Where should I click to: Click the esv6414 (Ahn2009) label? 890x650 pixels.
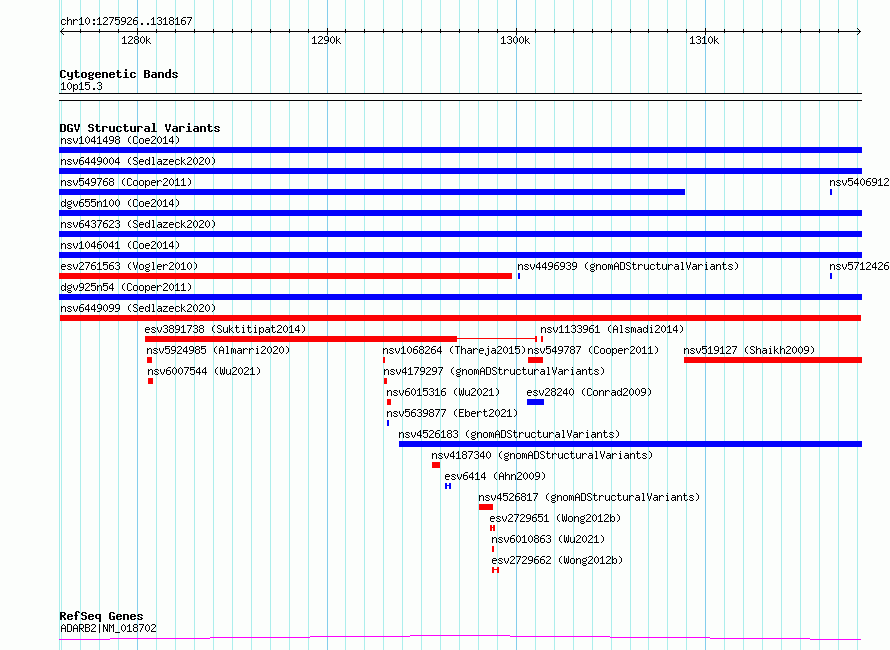click(x=495, y=476)
